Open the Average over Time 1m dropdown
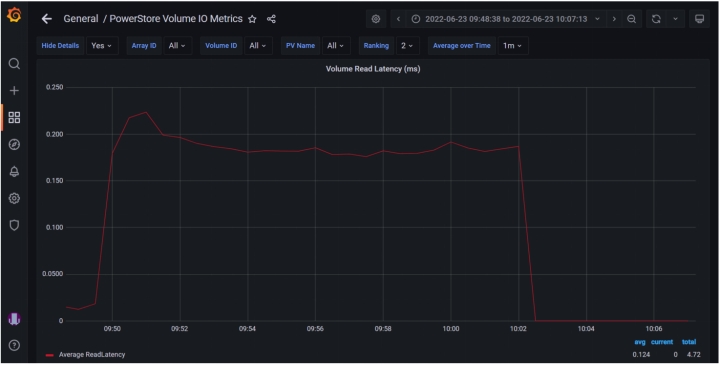Screen dimensions: 720x365 (x=512, y=45)
